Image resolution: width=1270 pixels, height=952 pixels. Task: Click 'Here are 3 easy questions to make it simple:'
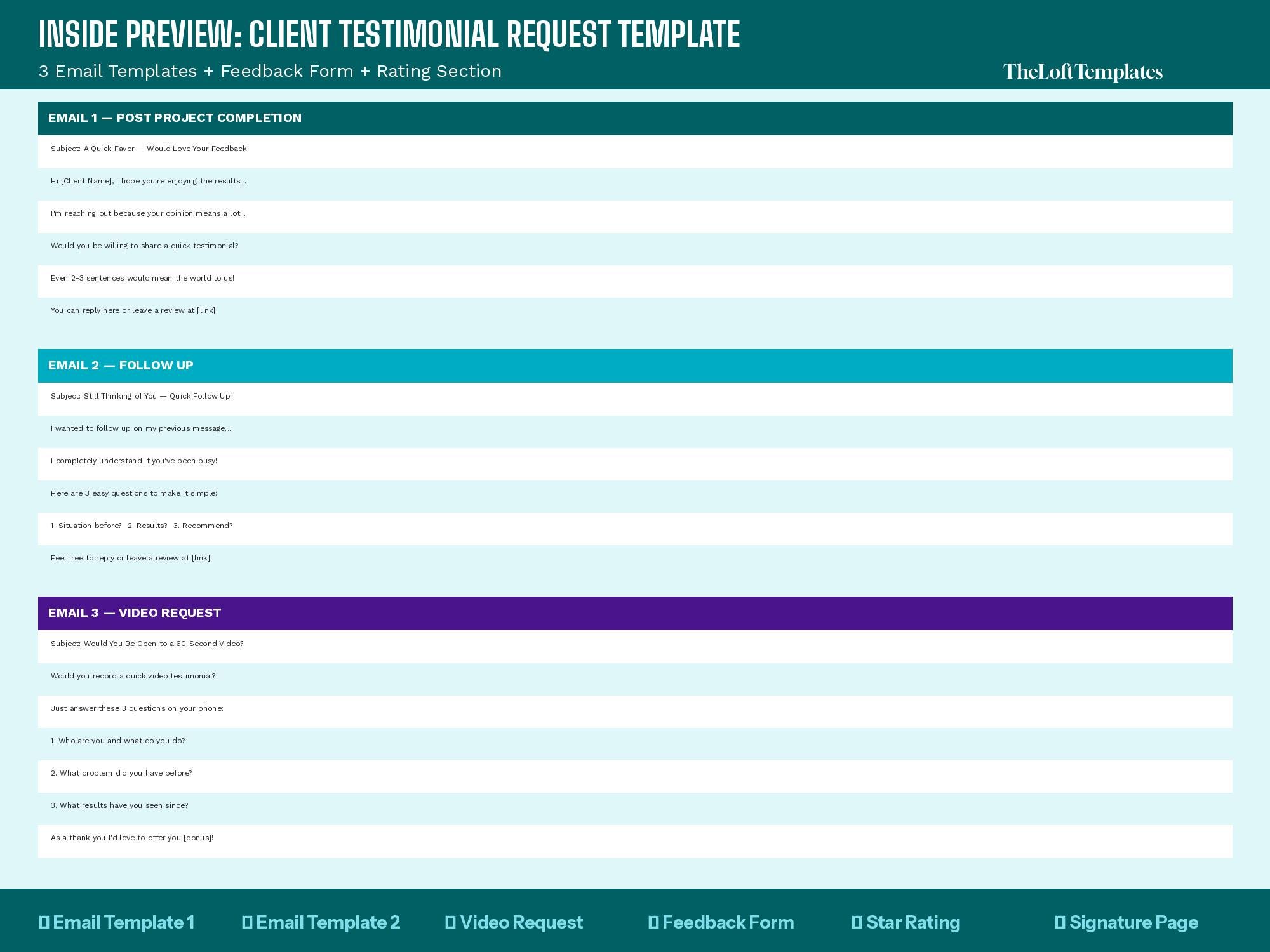coord(134,493)
